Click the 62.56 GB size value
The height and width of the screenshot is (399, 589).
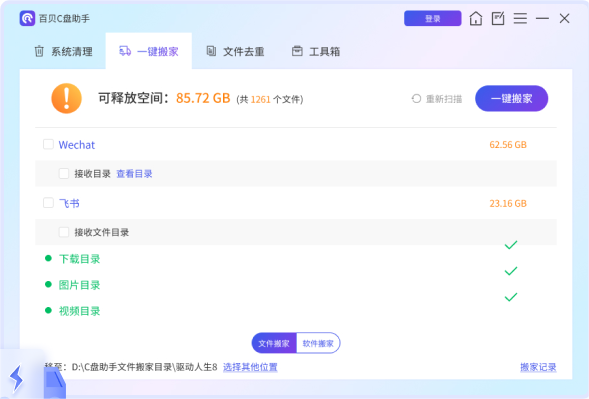[508, 145]
